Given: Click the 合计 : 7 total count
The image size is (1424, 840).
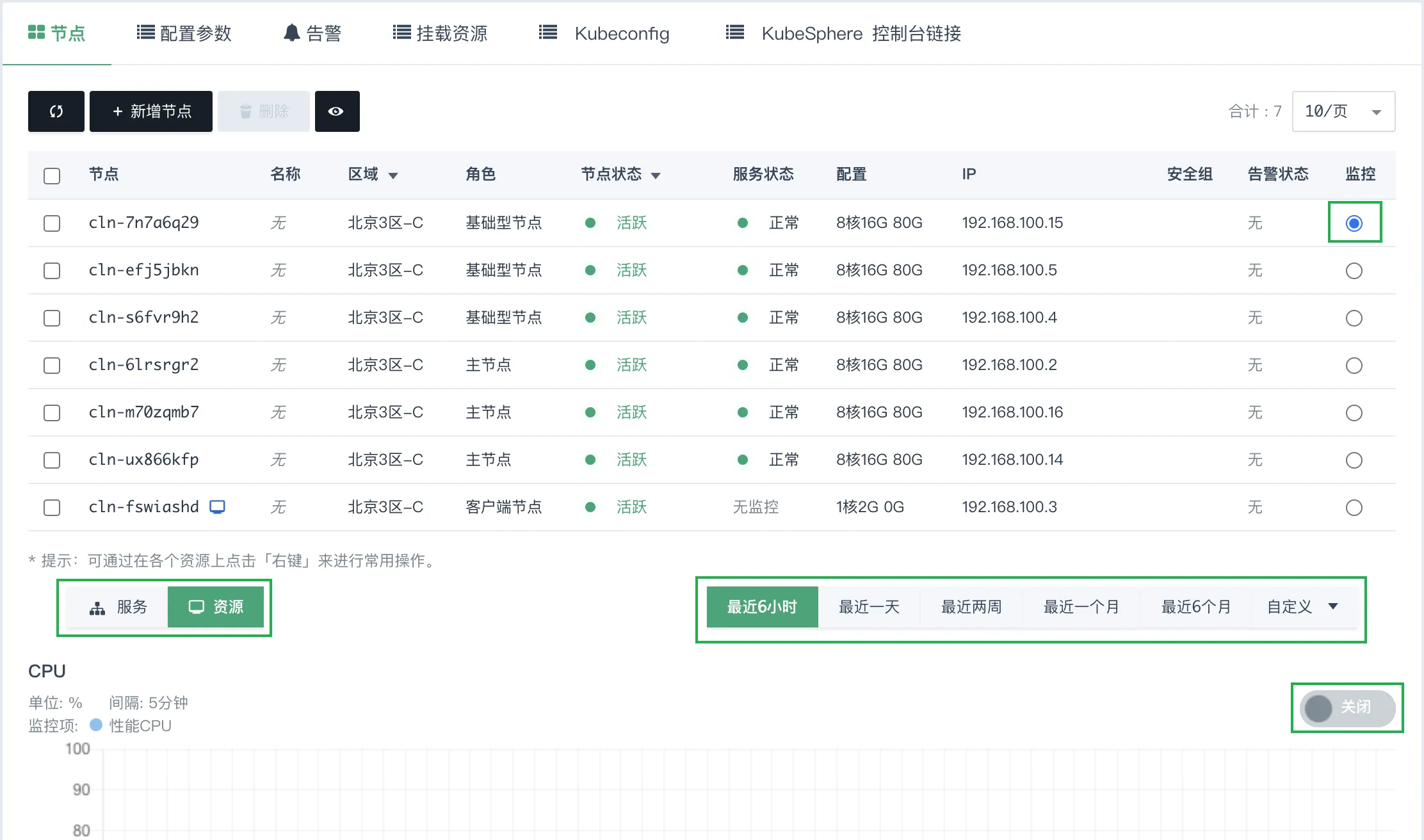Looking at the screenshot, I should coord(1255,111).
